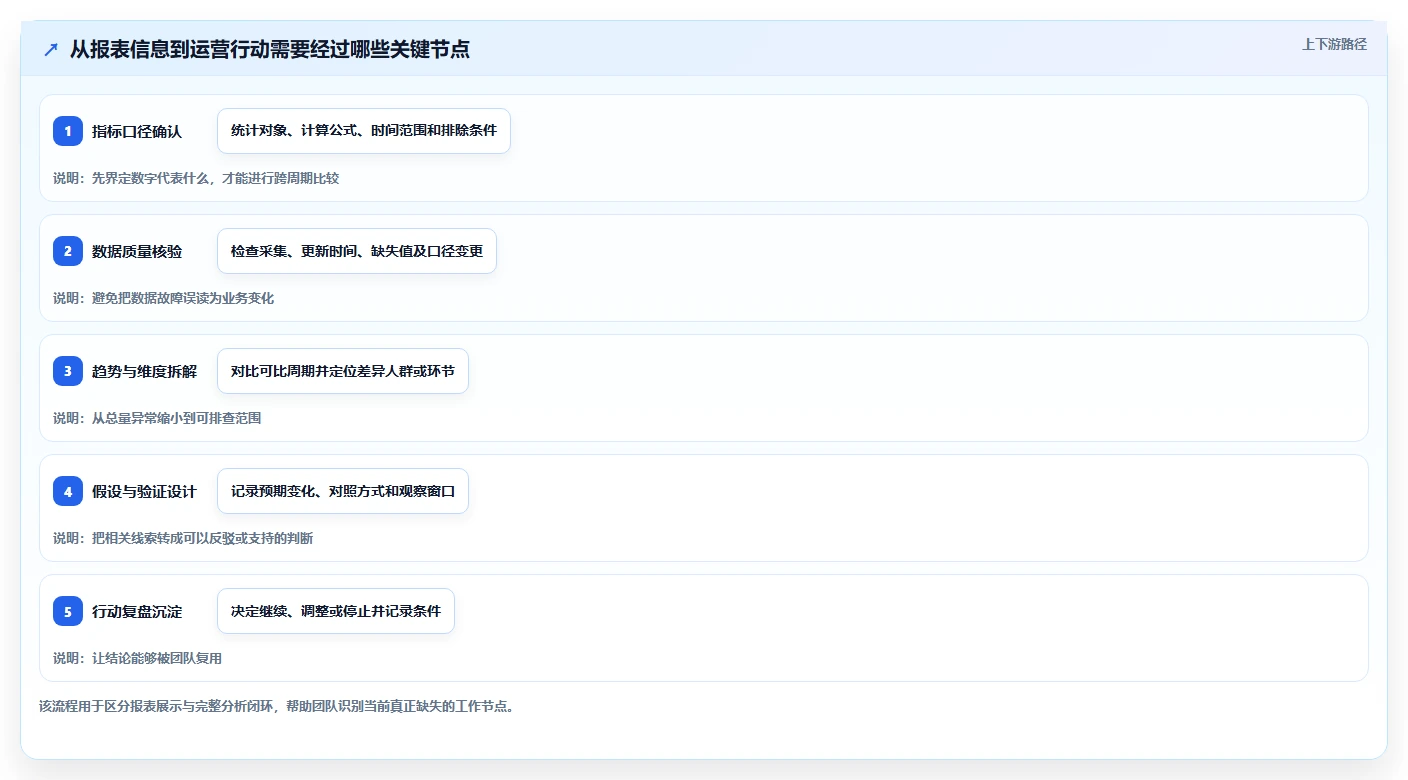Click the title 从报表信息到运营行动需要经过哪些关键节点
This screenshot has height=780, width=1408.
[270, 49]
